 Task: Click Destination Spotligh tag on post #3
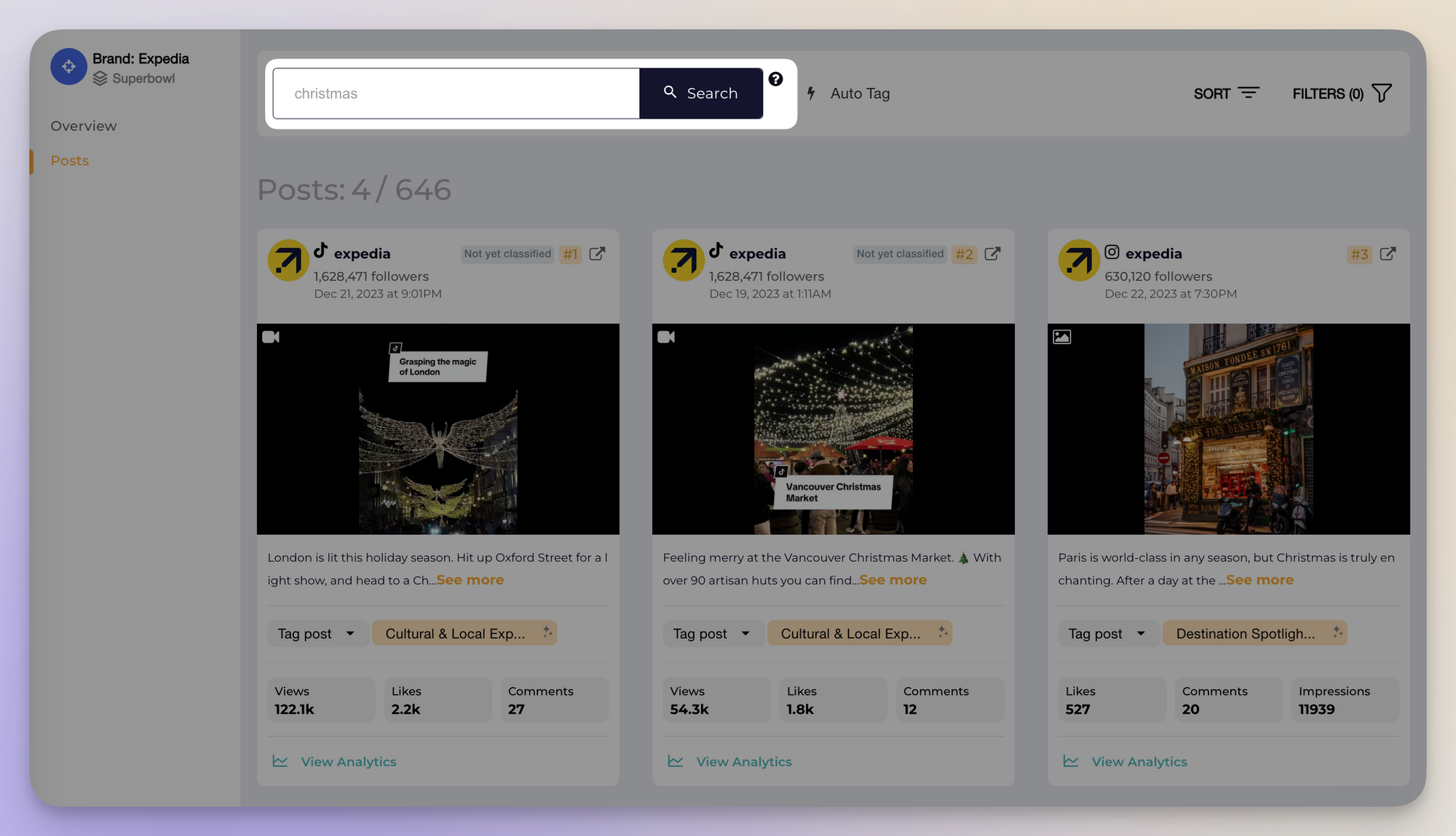click(1254, 634)
